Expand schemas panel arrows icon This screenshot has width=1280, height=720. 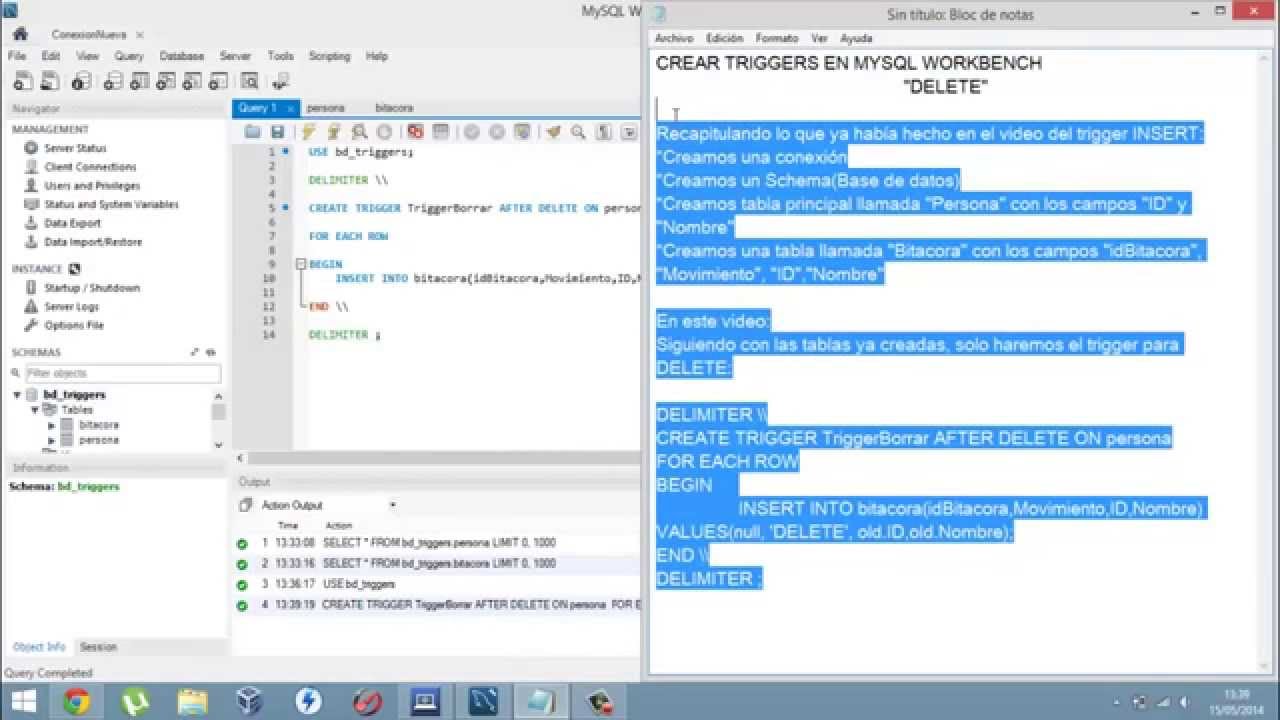pyautogui.click(x=195, y=352)
